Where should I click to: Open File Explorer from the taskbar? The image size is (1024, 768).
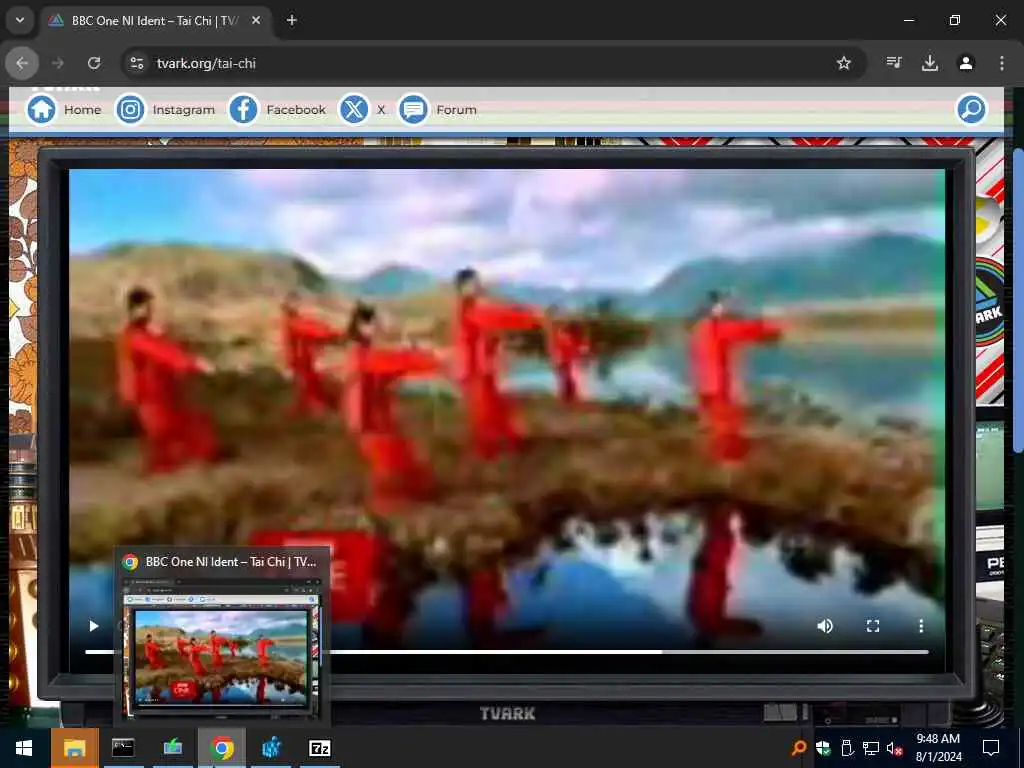click(x=74, y=748)
